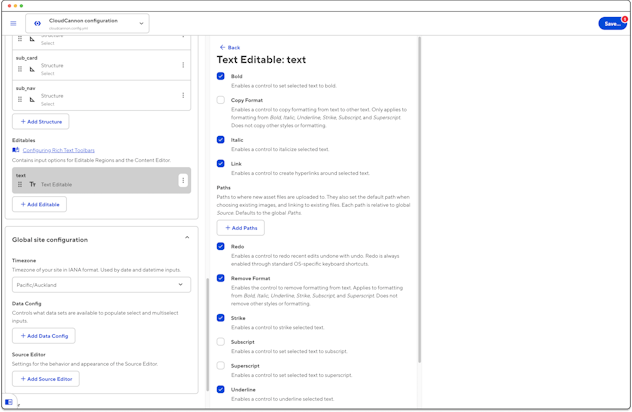Viewport: 632px width, 412px height.
Task: Open the Pacific/Auckland timezone dropdown
Action: [102, 285]
